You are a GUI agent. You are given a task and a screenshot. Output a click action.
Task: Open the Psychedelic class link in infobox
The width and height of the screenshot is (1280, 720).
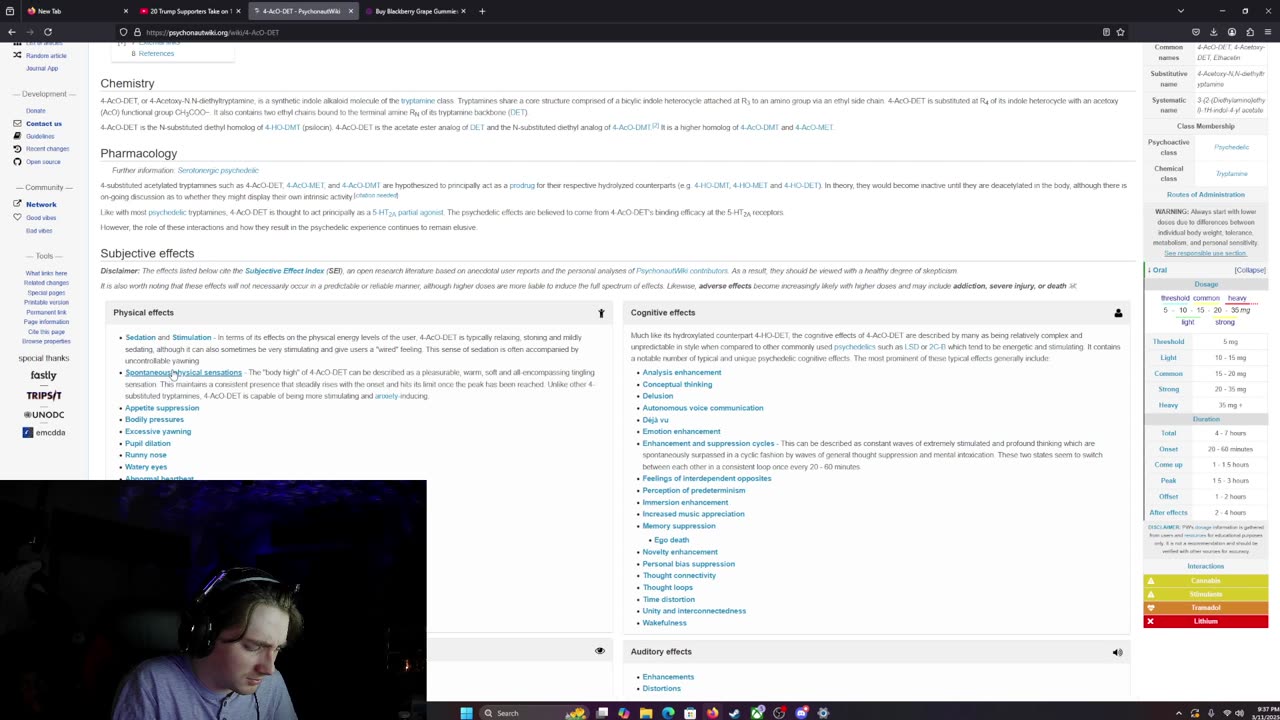1231,147
